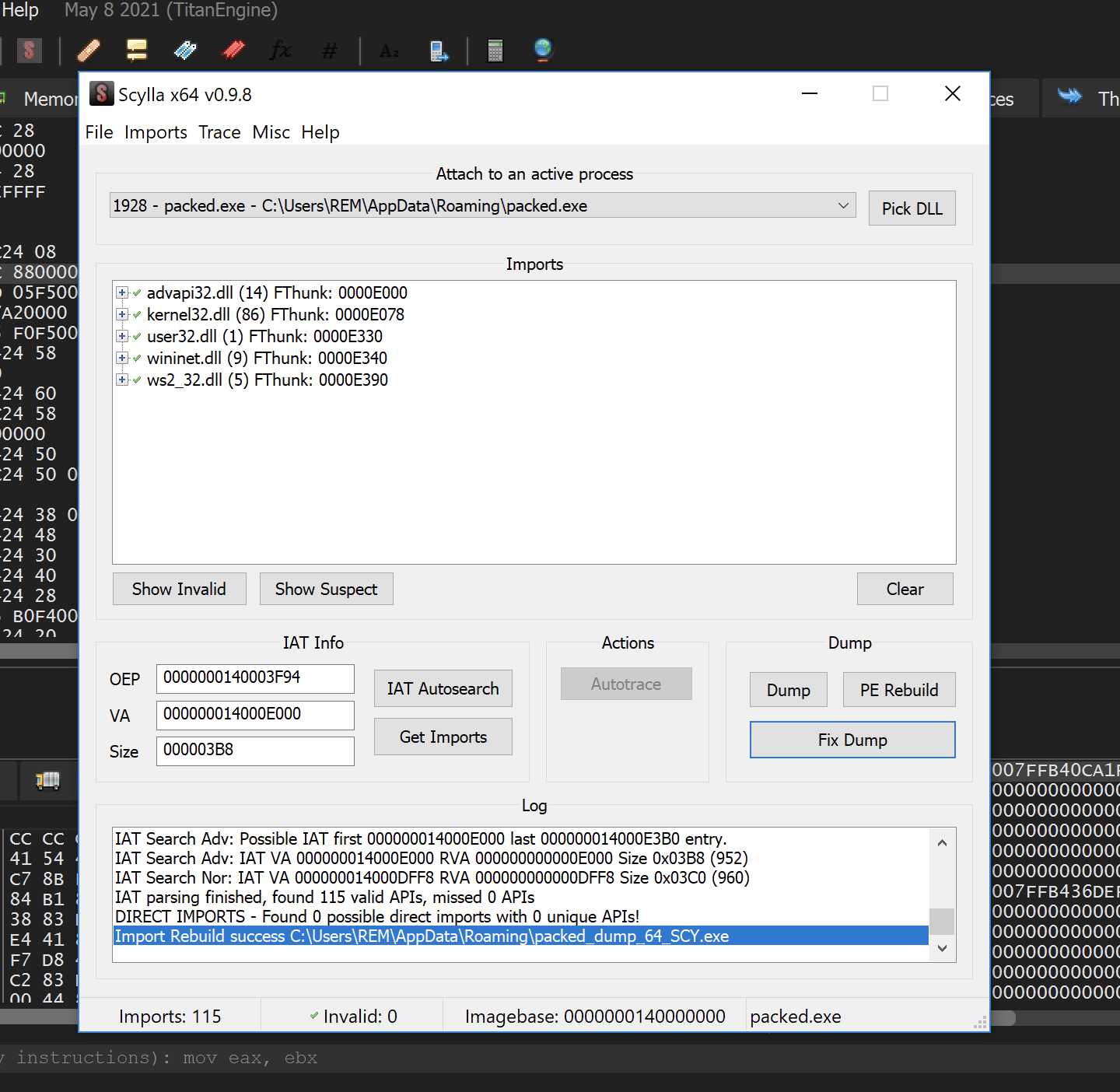Image resolution: width=1120 pixels, height=1092 pixels.
Task: Click the truck icon in x64dbg lower panel
Action: coord(47,780)
